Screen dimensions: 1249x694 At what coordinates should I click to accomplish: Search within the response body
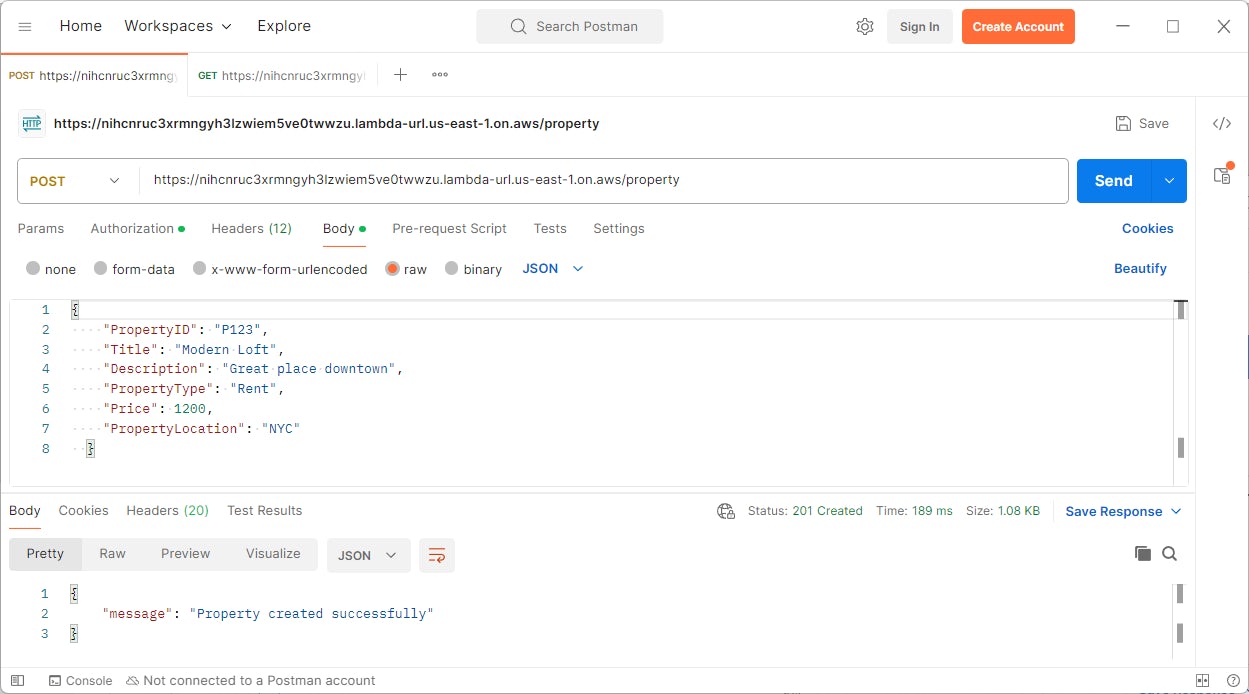[x=1170, y=553]
